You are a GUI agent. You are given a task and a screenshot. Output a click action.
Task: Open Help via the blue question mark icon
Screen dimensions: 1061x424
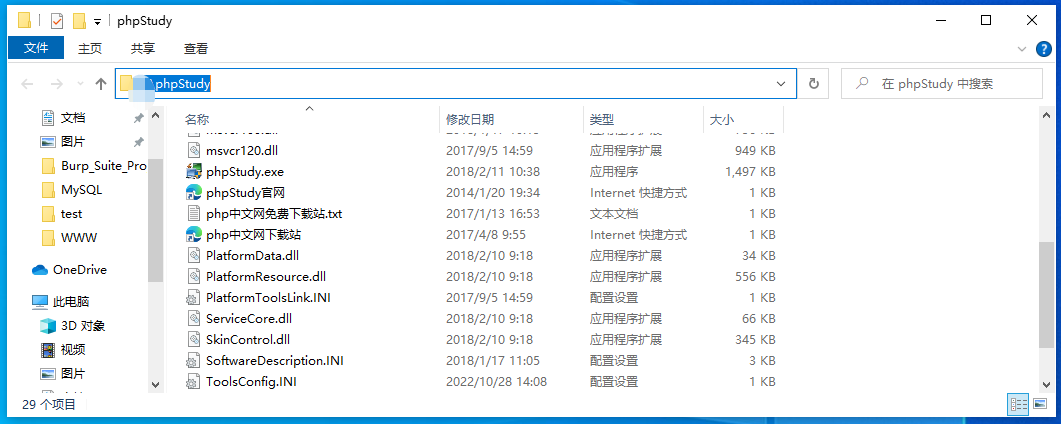1044,49
